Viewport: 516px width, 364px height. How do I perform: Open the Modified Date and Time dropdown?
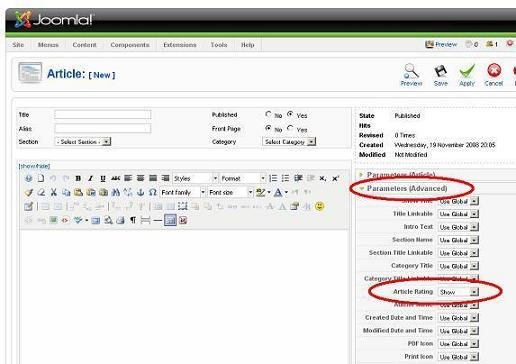(x=458, y=331)
